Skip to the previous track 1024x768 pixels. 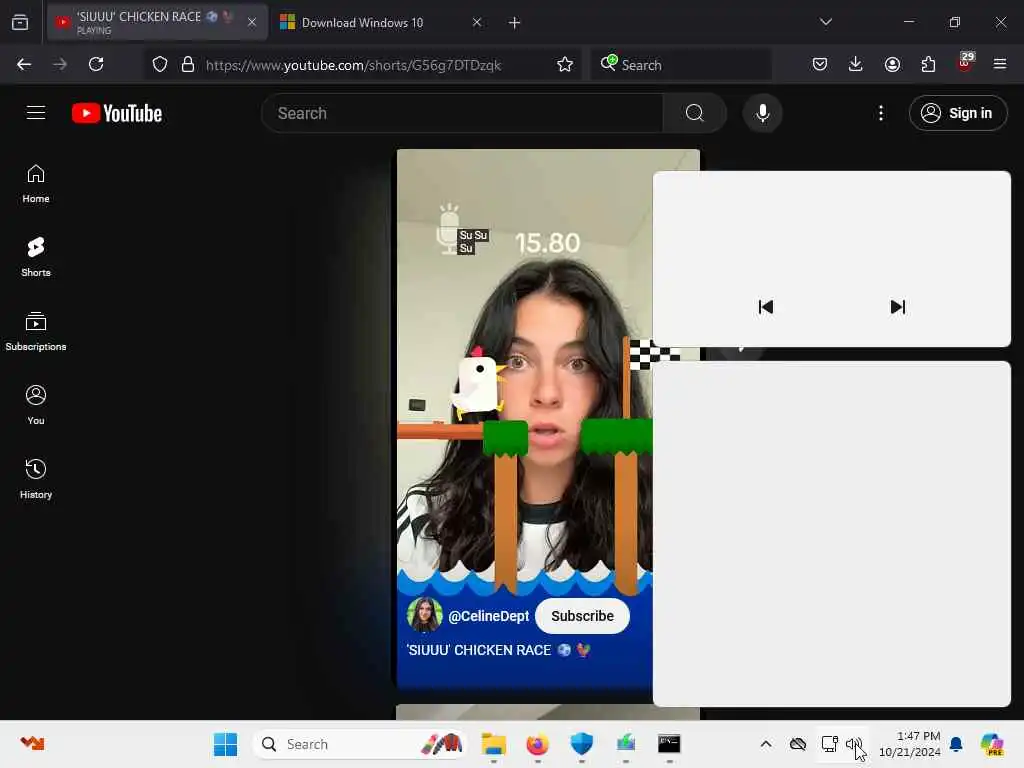point(765,307)
